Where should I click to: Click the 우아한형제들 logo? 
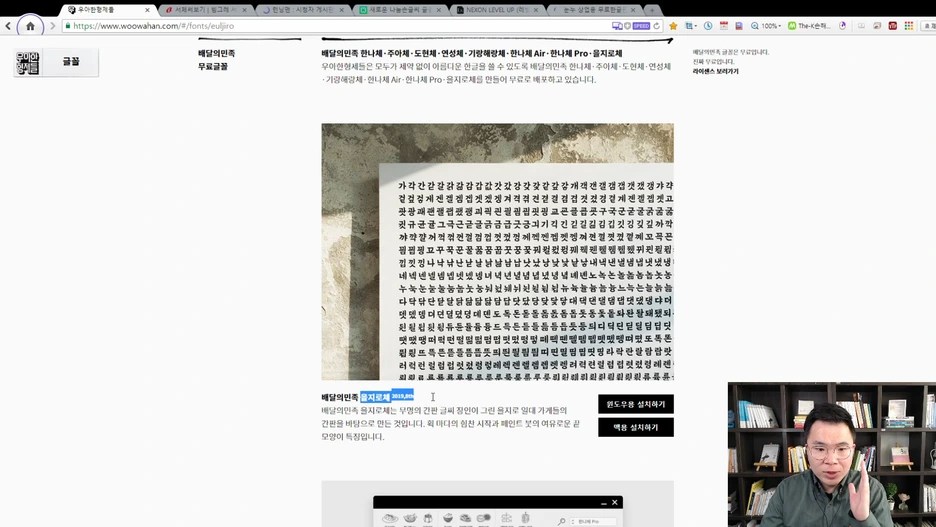point(27,63)
